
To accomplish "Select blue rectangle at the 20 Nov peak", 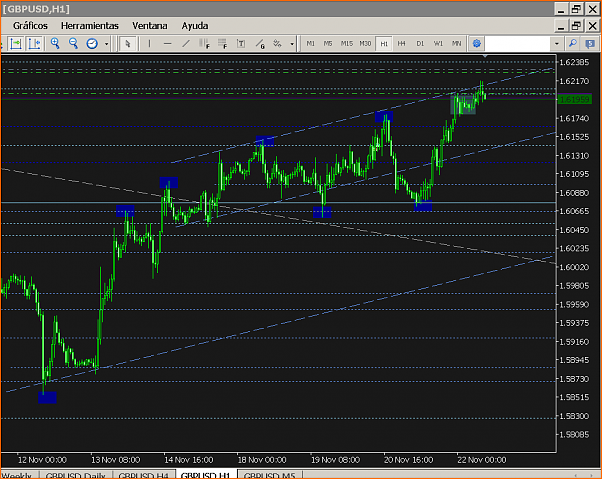I will [x=384, y=117].
